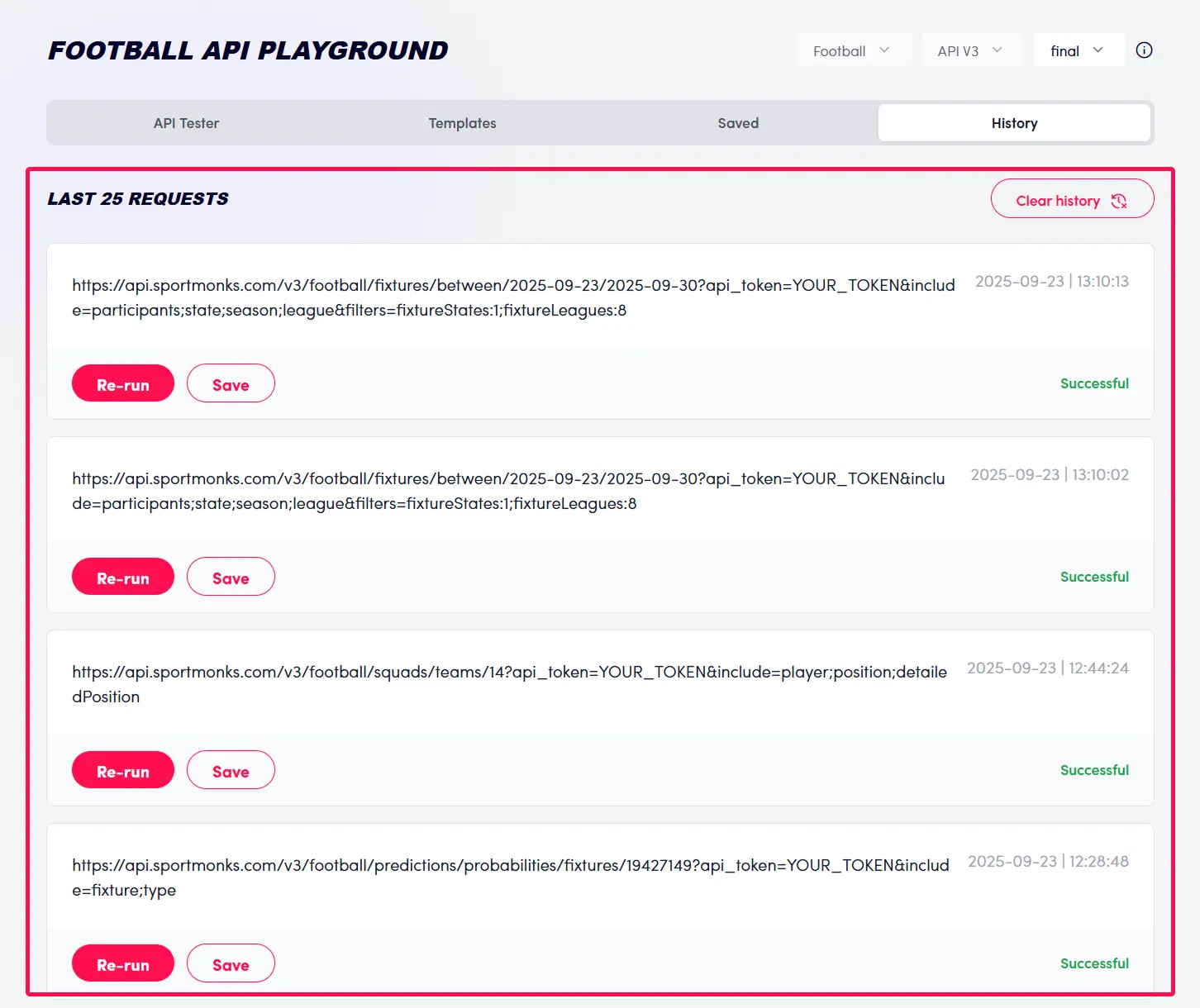Save the second fixtures between request
1200x1008 pixels.
click(x=231, y=576)
